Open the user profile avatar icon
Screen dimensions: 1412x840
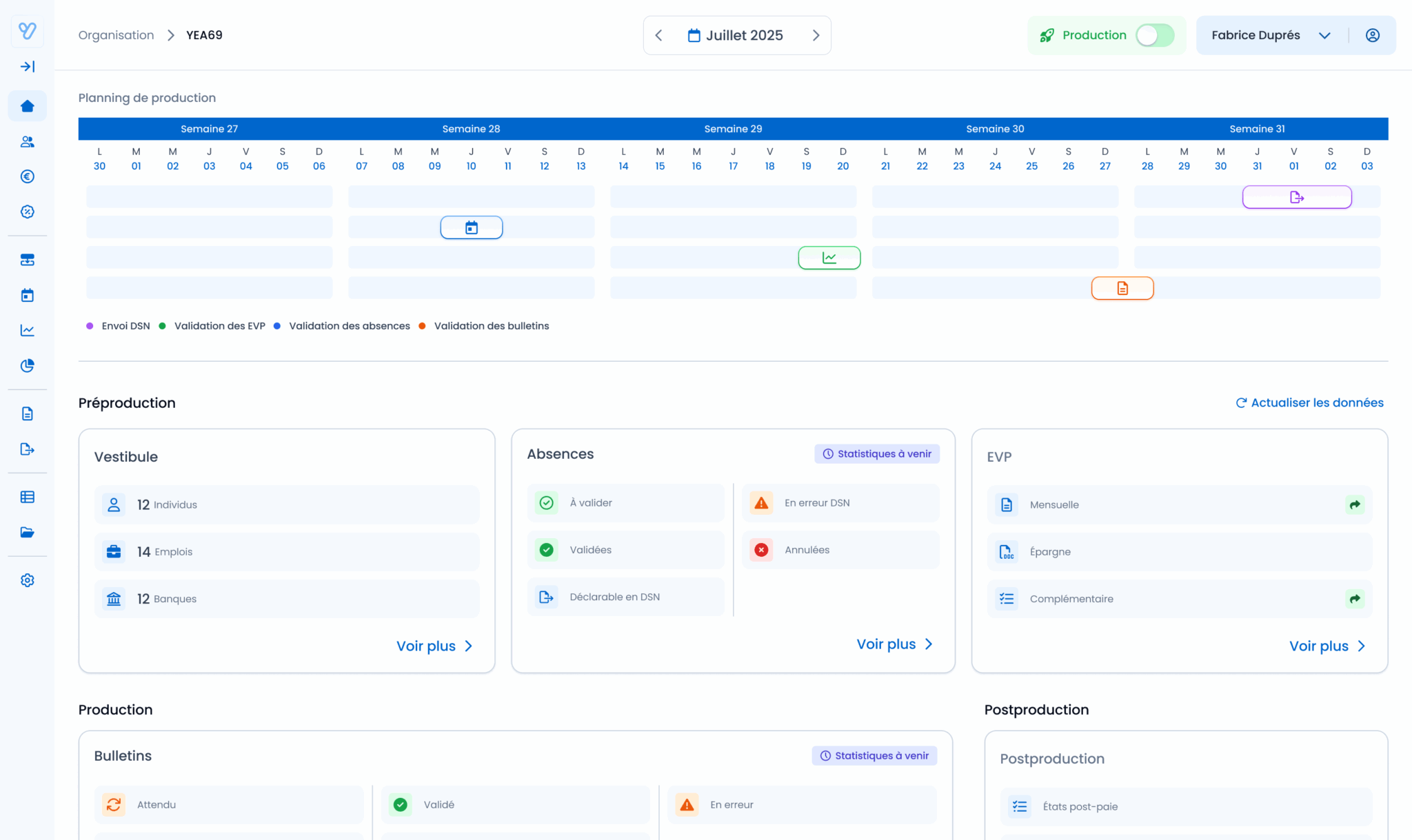1372,35
